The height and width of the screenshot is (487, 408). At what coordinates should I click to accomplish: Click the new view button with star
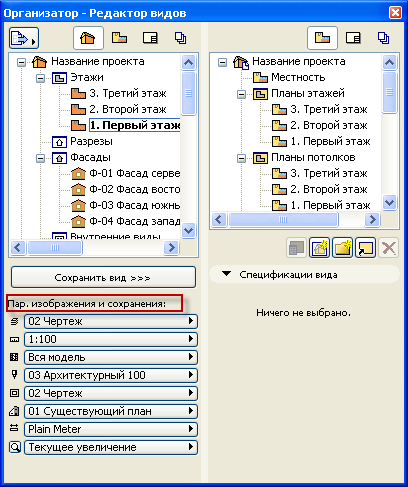tap(319, 248)
